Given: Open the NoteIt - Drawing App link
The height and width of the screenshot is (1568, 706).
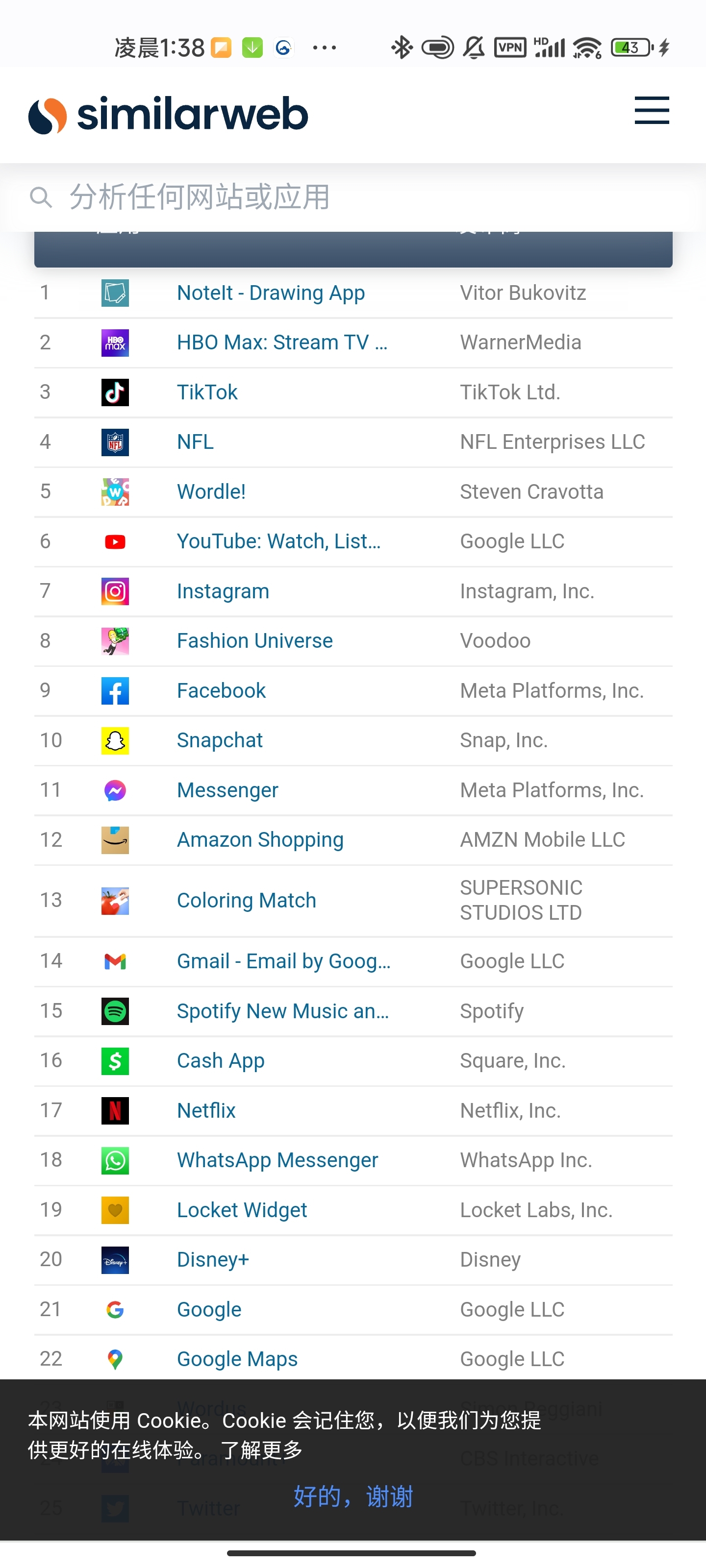Looking at the screenshot, I should point(271,293).
